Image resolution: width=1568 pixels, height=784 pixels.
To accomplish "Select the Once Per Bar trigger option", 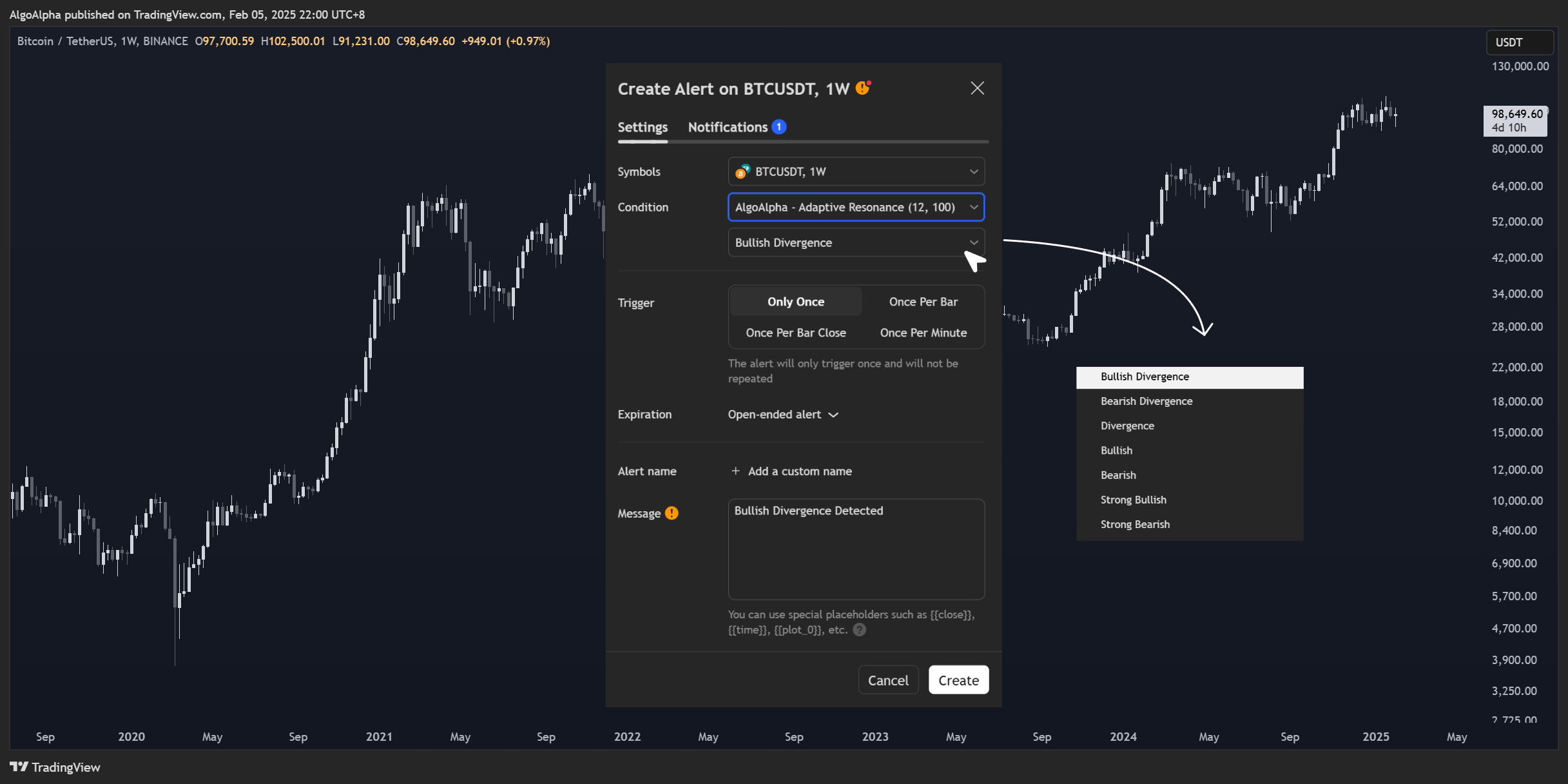I will 923,302.
